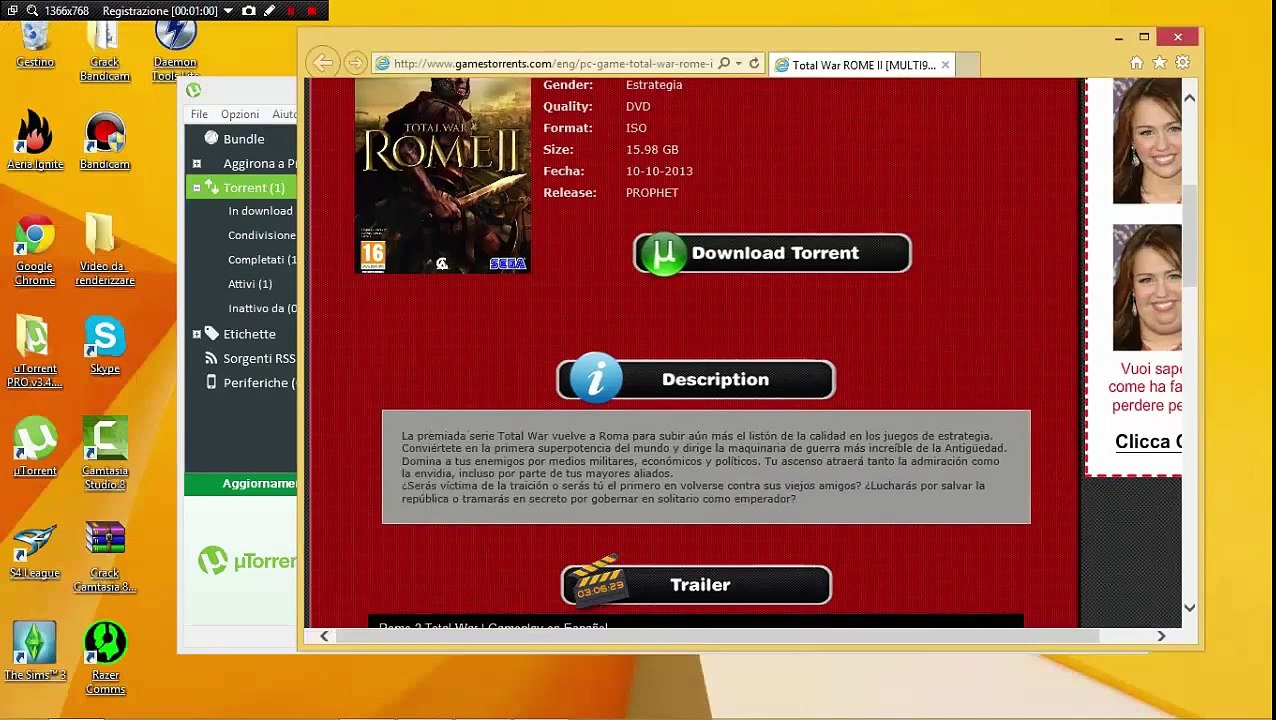Viewport: 1276px width, 720px height.
Task: Click the green Aggiornamento banner in uTorrent
Action: click(x=241, y=484)
